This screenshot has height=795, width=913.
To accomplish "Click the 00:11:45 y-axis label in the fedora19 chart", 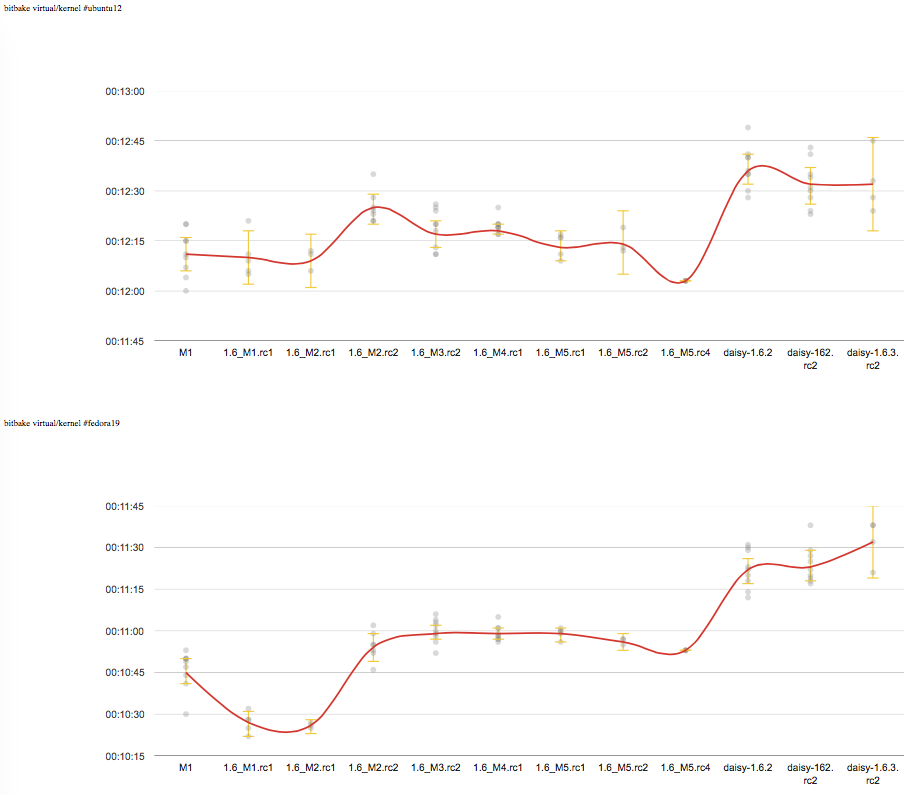I will pos(125,506).
